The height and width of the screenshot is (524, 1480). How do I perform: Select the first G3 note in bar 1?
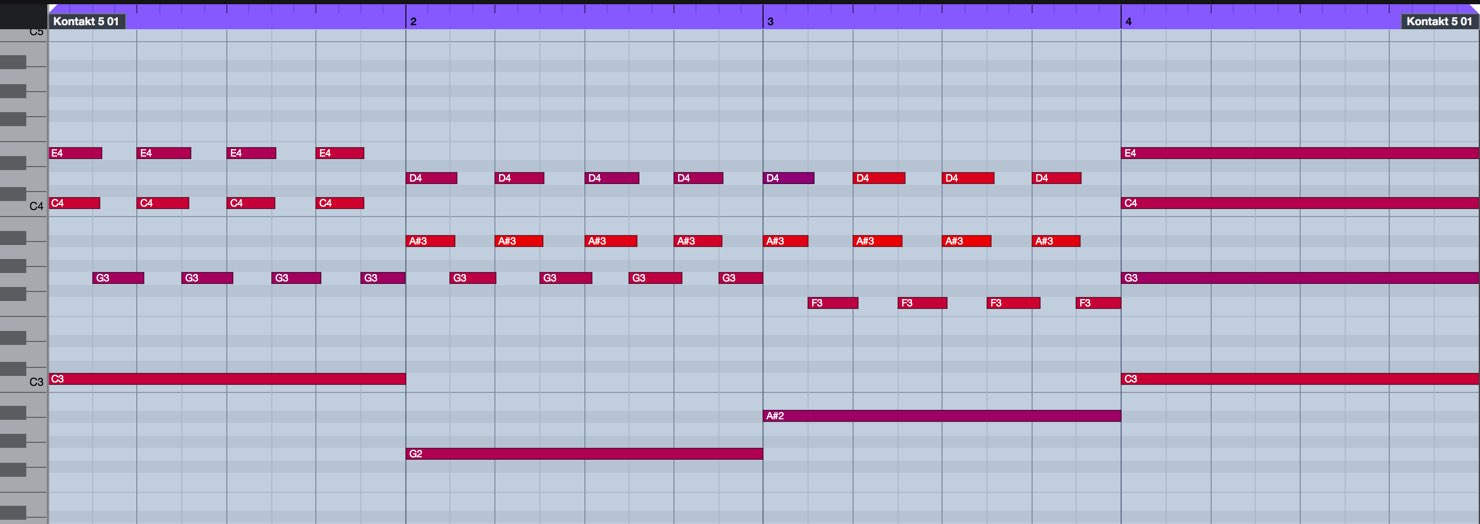[x=118, y=278]
